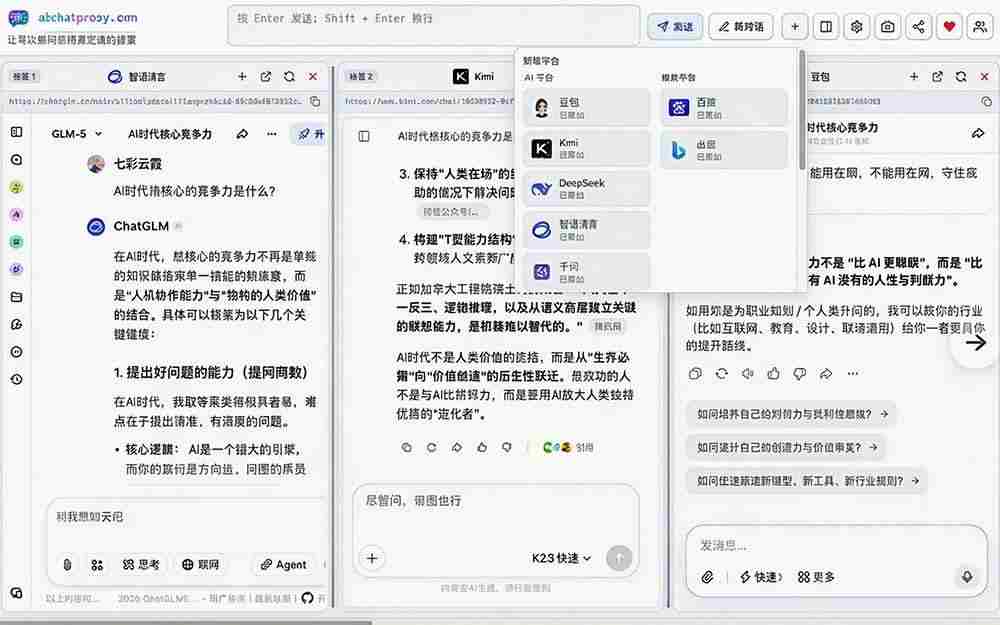This screenshot has width=1000, height=625.
Task: Select Kimi in the AI platform list
Action: [586, 149]
